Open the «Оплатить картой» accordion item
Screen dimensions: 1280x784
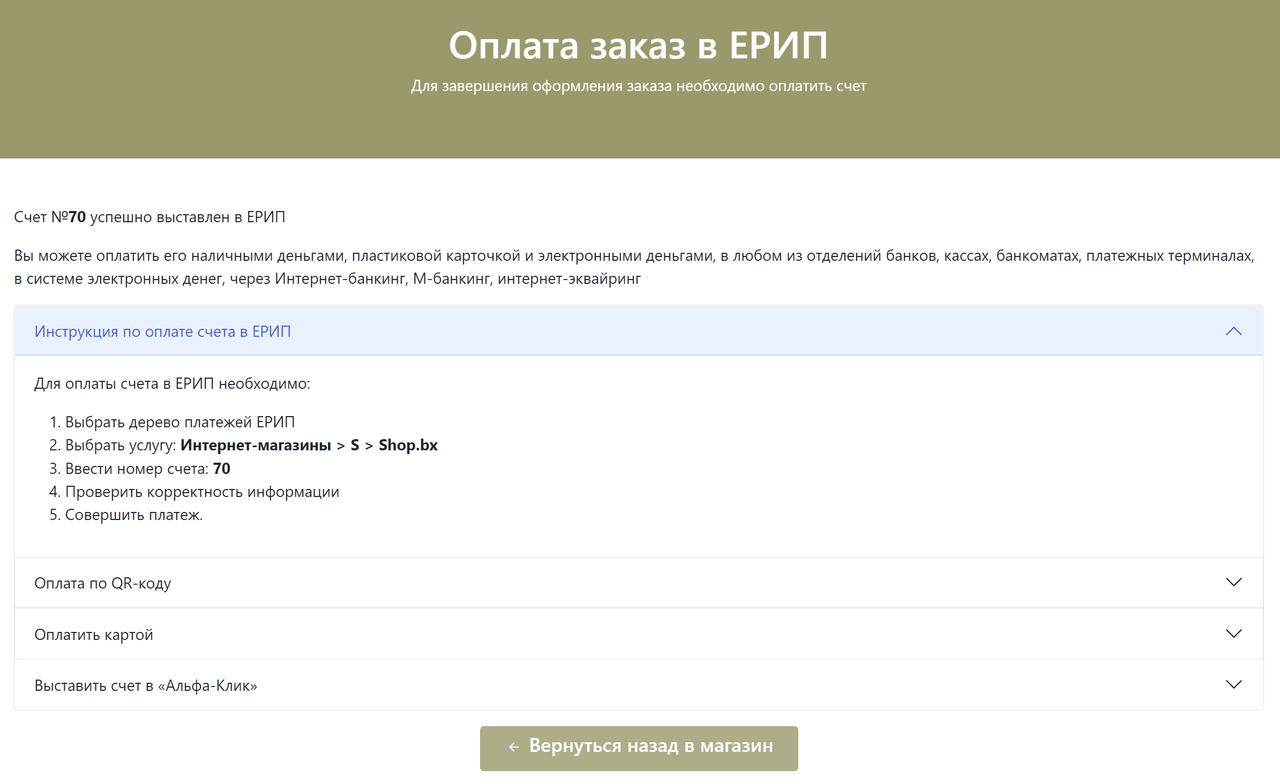click(93, 635)
